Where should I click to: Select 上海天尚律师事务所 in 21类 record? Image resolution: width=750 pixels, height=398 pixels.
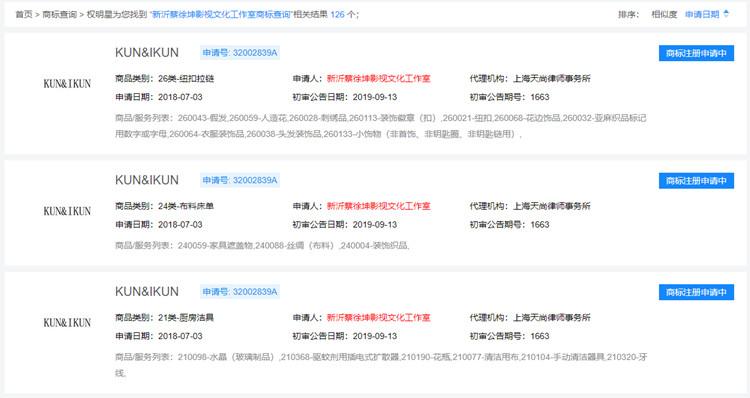tap(551, 317)
